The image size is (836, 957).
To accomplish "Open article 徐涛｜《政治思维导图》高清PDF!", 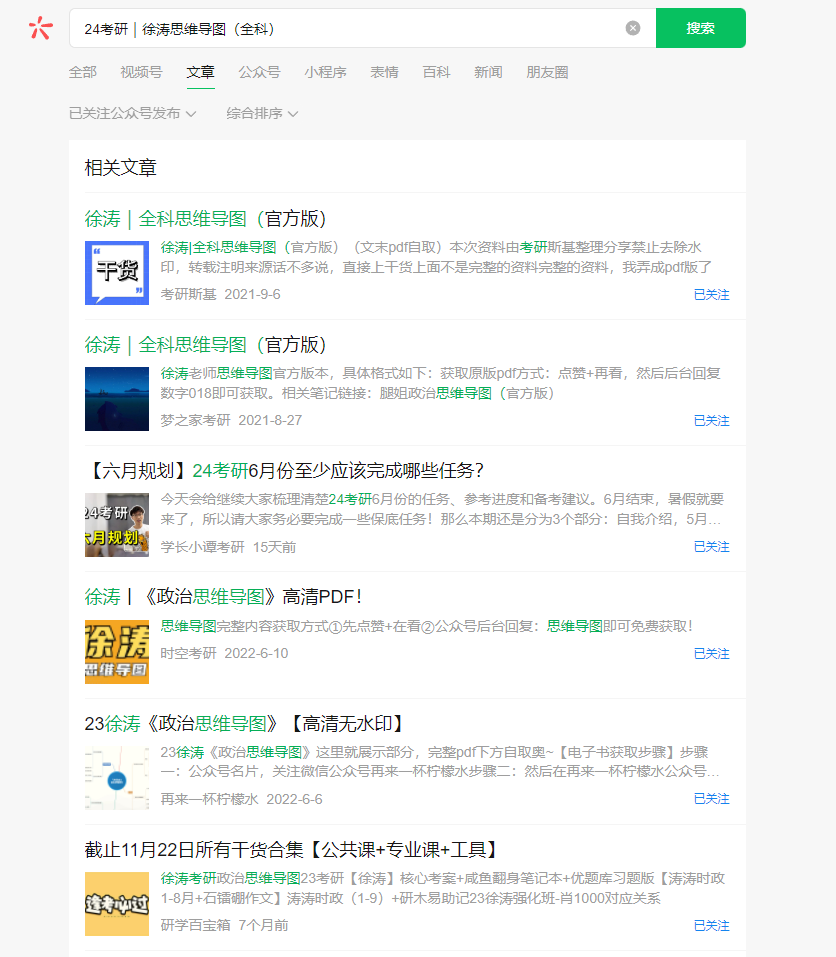I will coord(223,596).
